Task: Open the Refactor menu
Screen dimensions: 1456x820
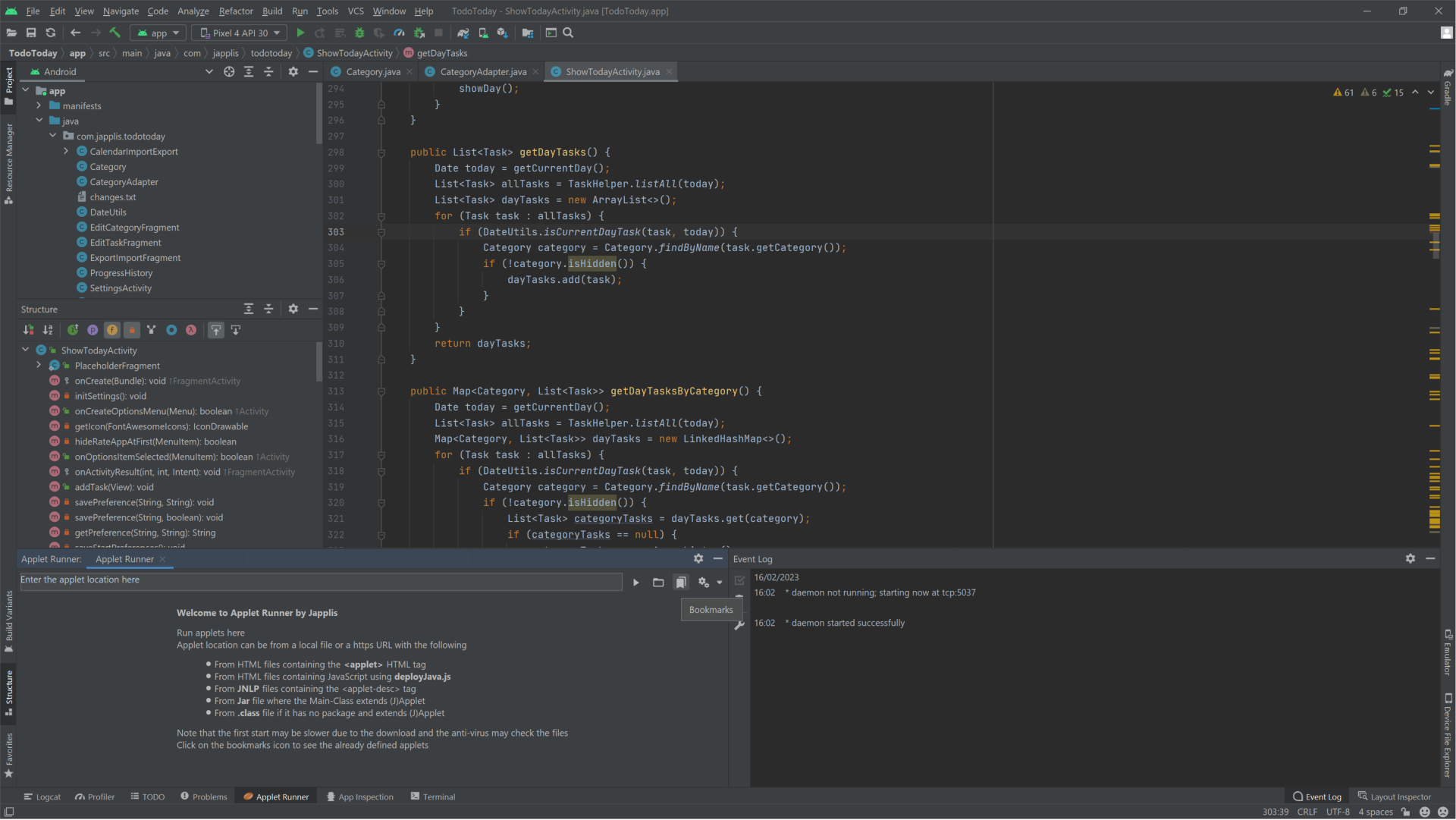Action: tap(236, 11)
